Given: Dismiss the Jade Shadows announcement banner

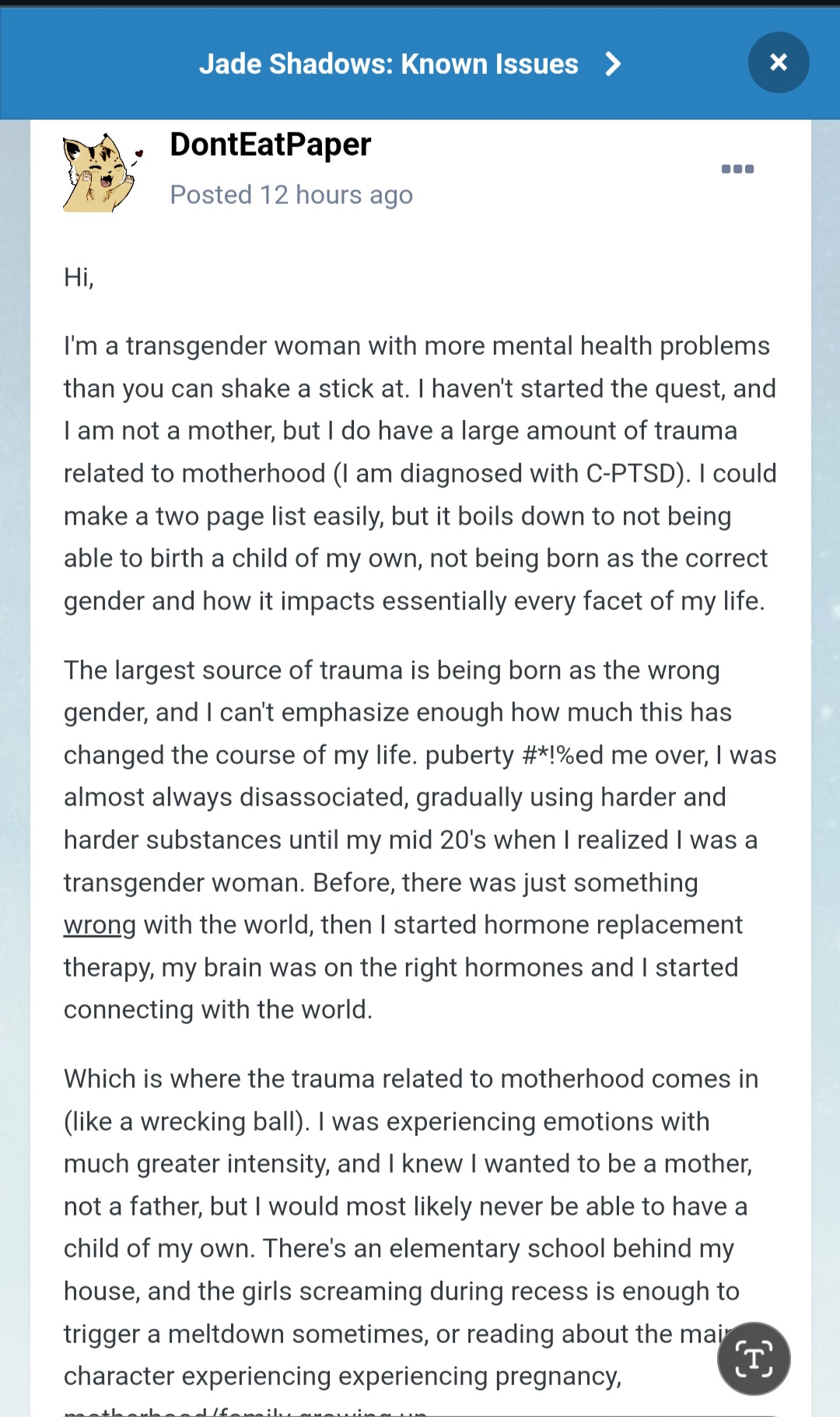Looking at the screenshot, I should coord(779,62).
